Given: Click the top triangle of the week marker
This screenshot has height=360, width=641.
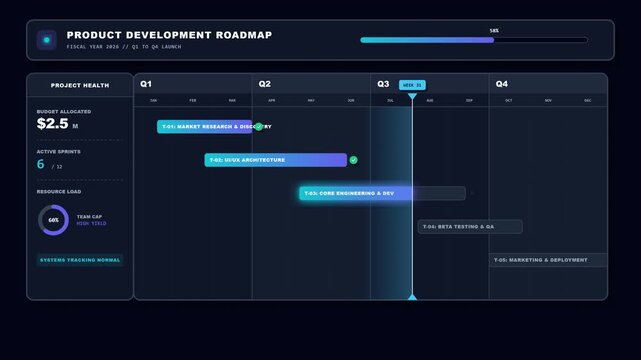Looking at the screenshot, I should pos(412,96).
